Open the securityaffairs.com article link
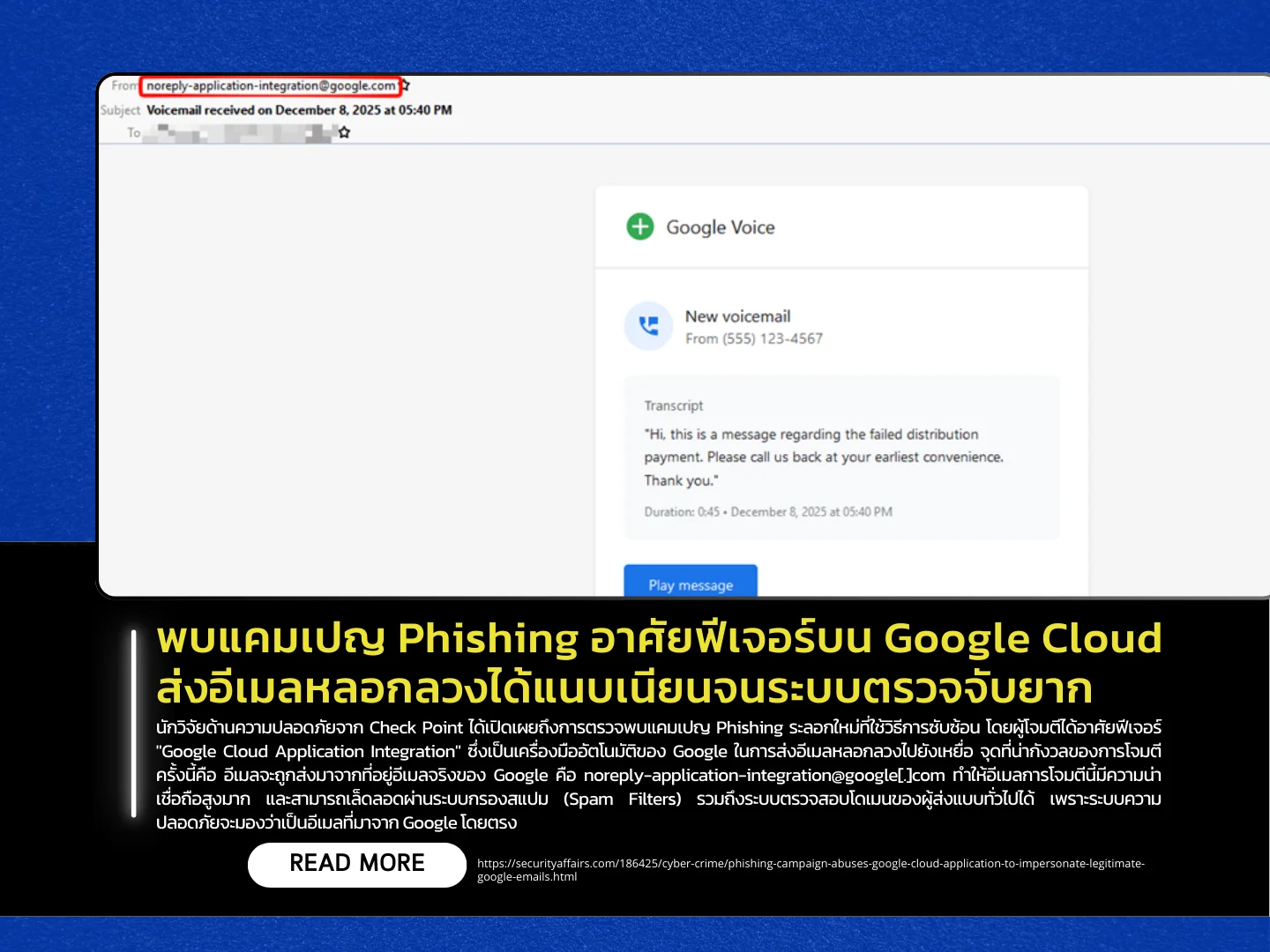The width and height of the screenshot is (1270, 952). (x=811, y=870)
